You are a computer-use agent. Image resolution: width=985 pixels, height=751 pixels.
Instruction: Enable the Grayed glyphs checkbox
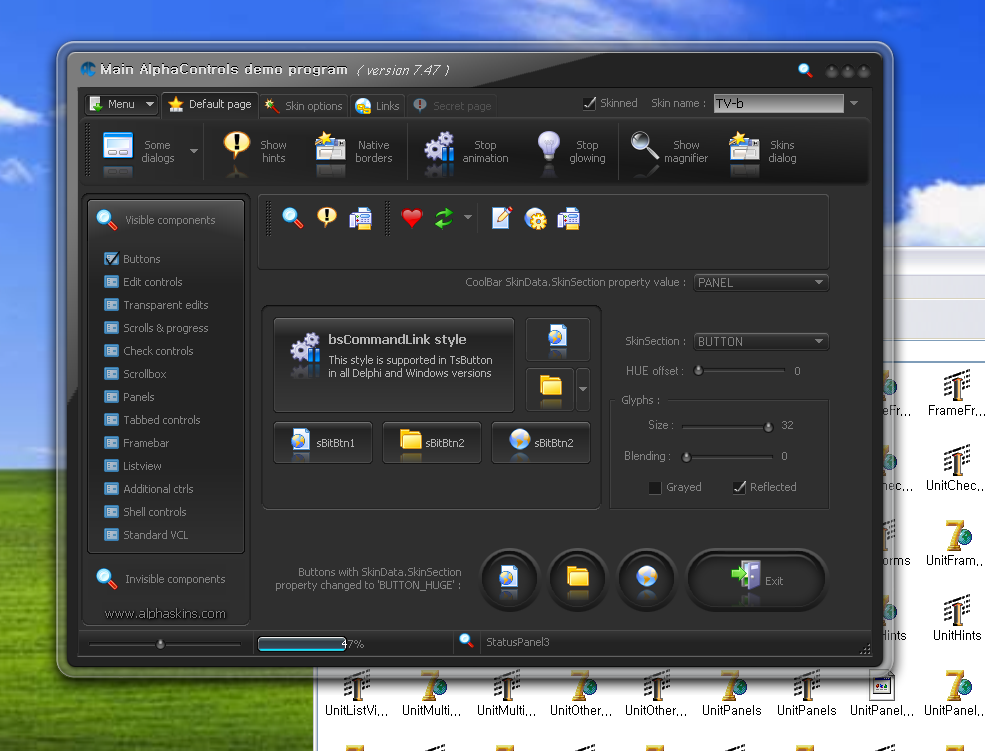point(655,488)
